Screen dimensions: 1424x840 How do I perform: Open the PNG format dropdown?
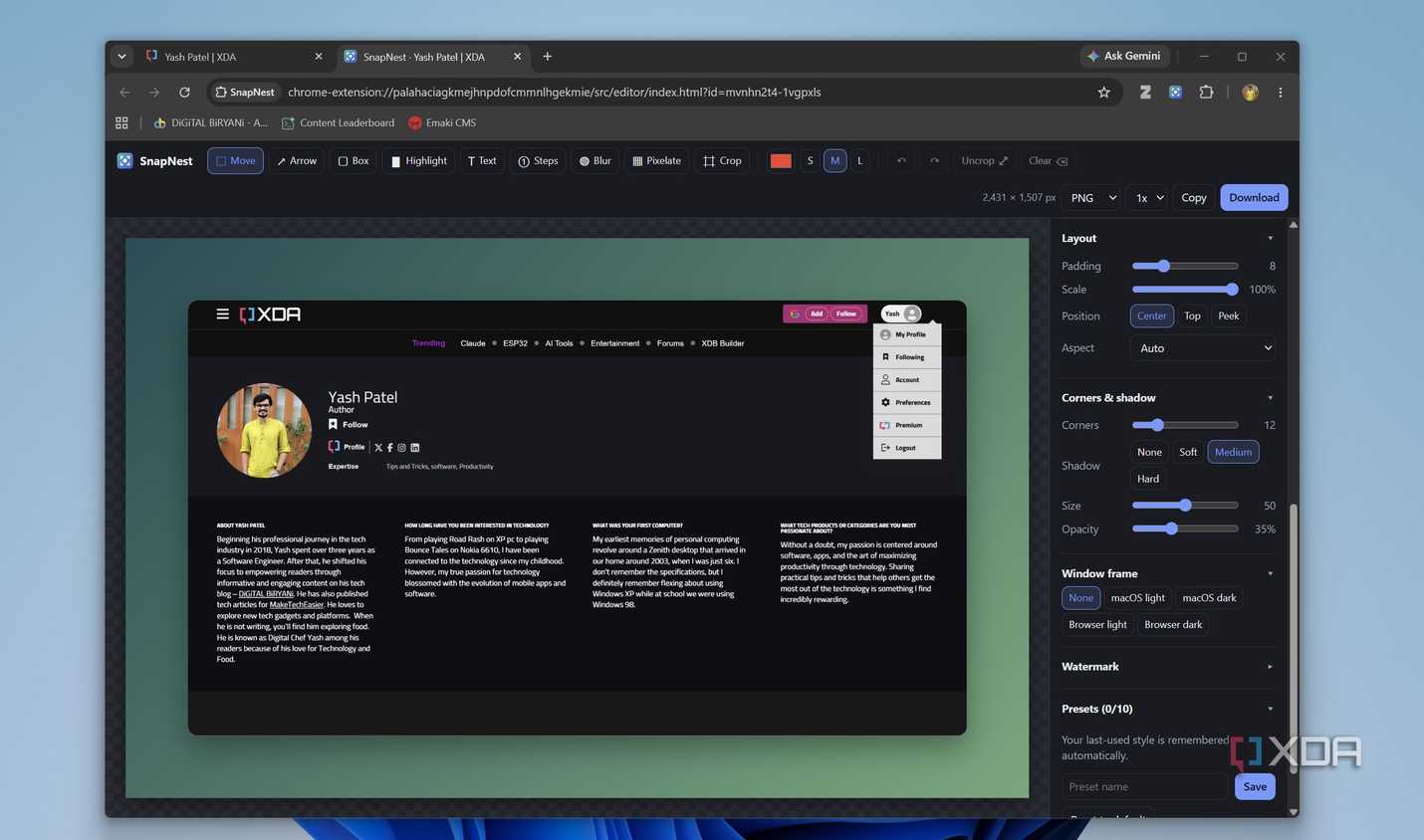[1091, 197]
